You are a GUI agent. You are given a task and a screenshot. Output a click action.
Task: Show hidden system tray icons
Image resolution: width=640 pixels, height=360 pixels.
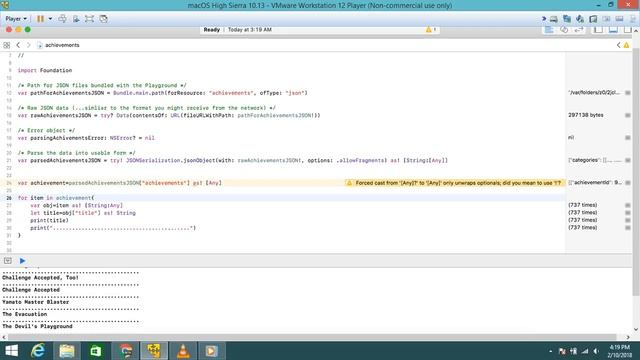coord(550,351)
